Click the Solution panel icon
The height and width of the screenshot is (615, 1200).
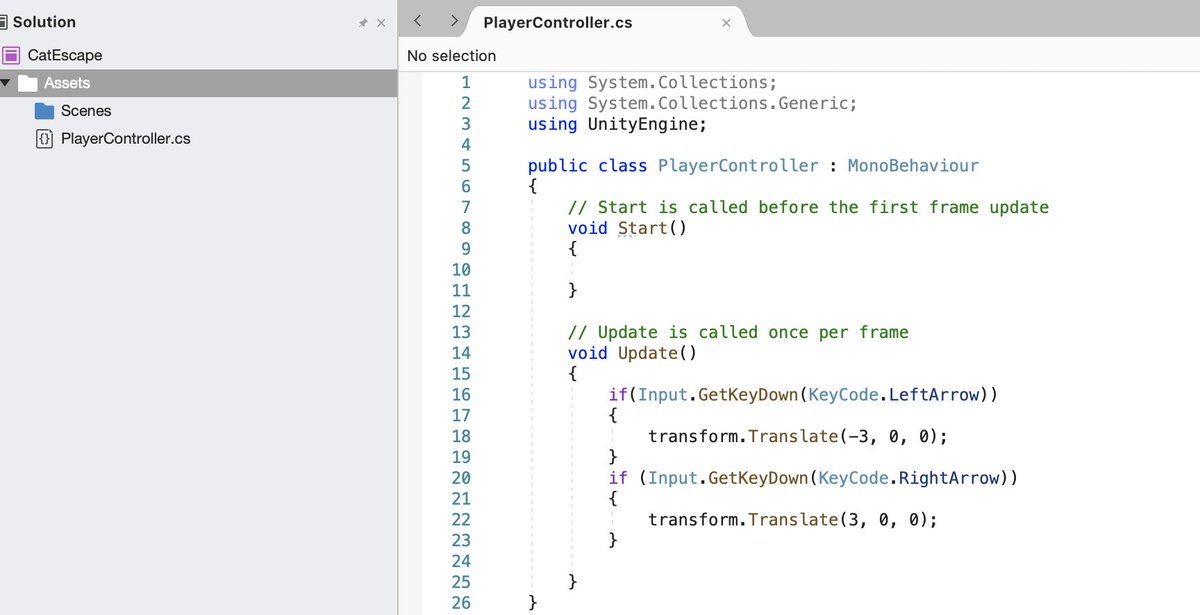pyautogui.click(x=4, y=22)
